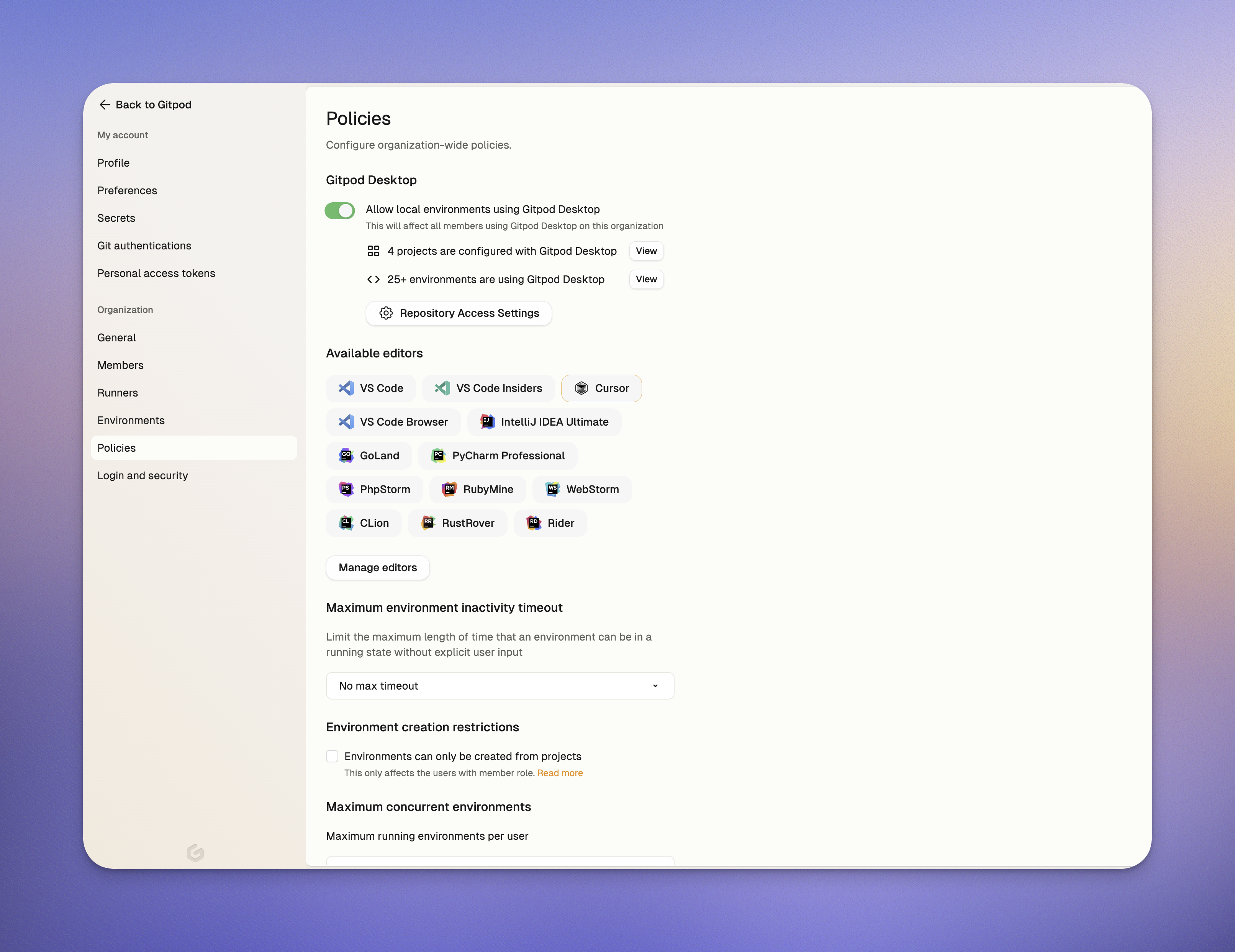Toggle the VS Code Insiders editor chip

[488, 388]
